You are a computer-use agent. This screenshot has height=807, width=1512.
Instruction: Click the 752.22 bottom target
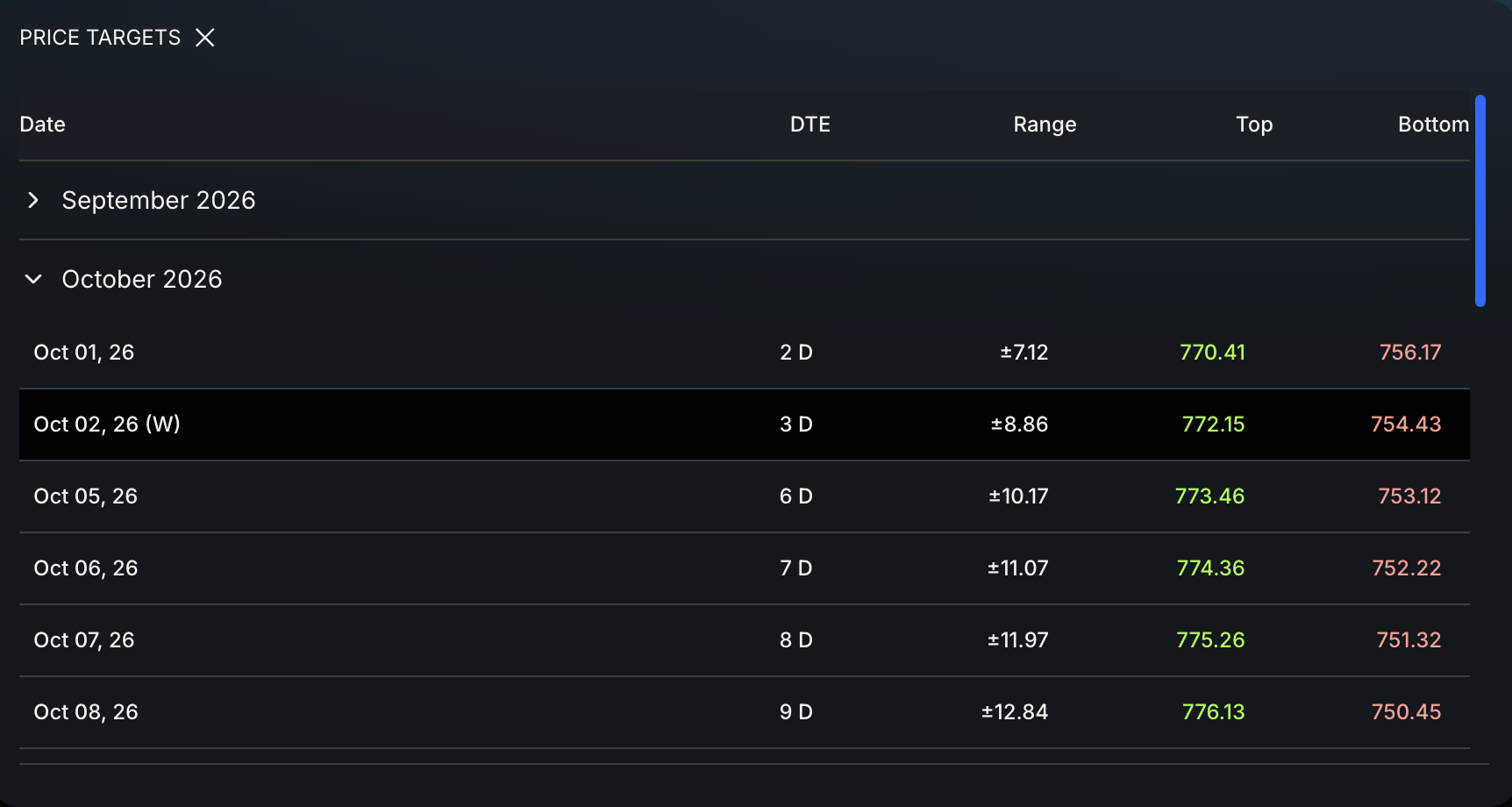1407,568
